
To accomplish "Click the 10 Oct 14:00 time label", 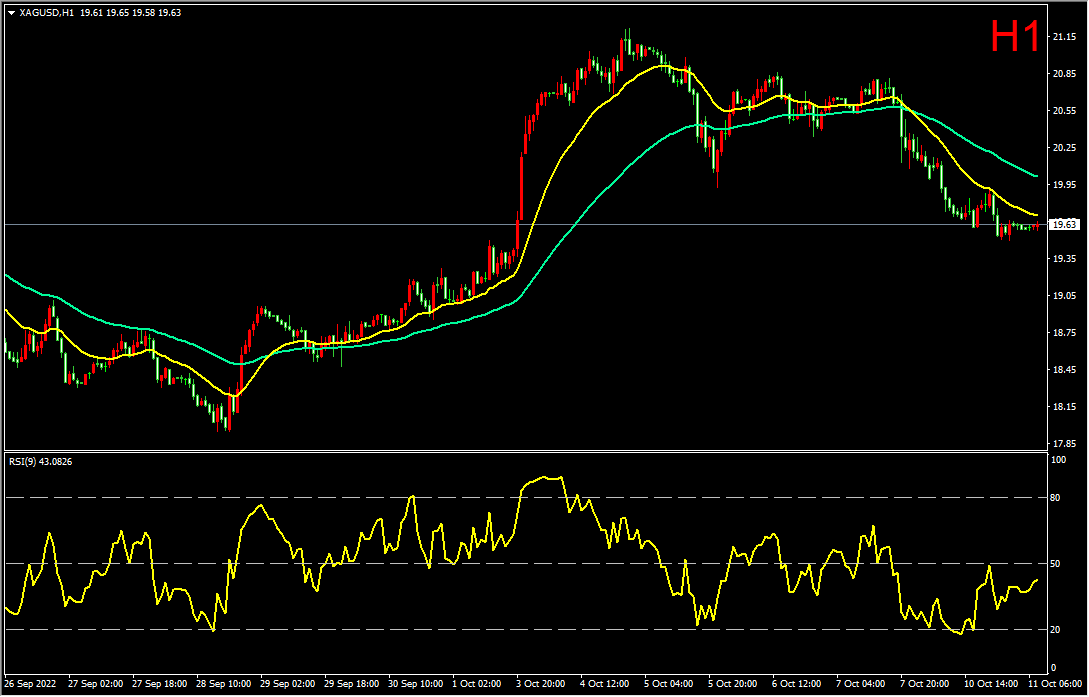I will 990,684.
